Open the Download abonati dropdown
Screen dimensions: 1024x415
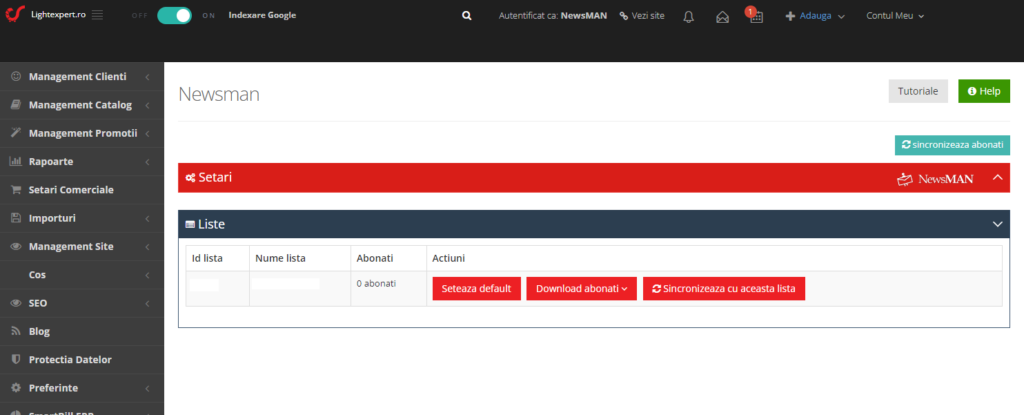point(581,288)
